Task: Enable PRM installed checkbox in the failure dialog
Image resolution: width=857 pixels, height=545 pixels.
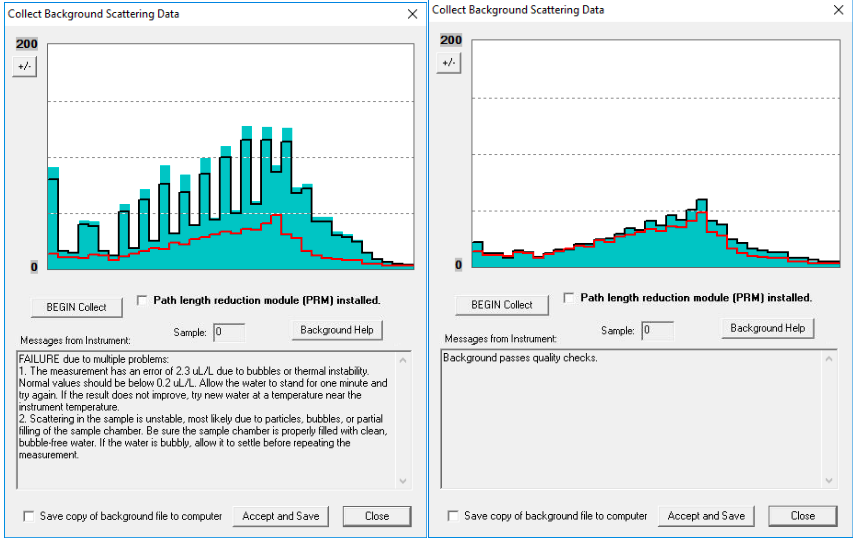Action: [x=142, y=300]
